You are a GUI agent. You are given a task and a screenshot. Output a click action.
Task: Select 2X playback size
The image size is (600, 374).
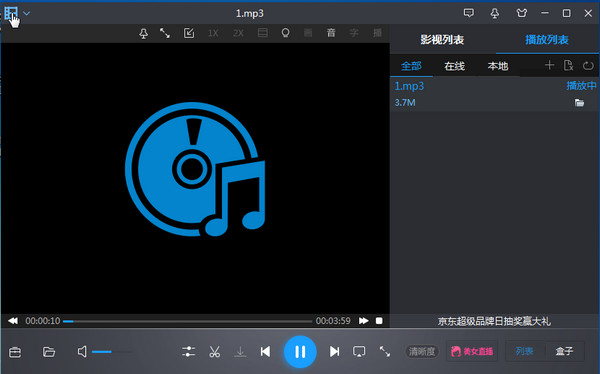(238, 33)
